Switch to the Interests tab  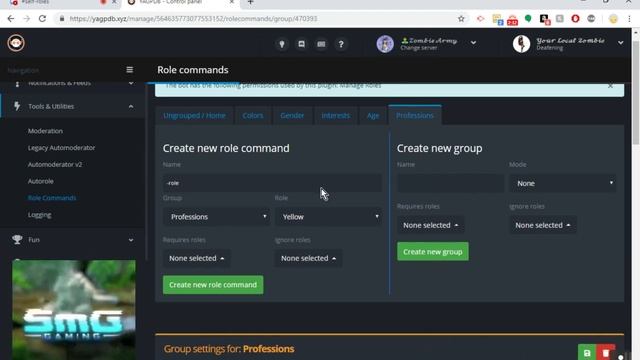336,116
